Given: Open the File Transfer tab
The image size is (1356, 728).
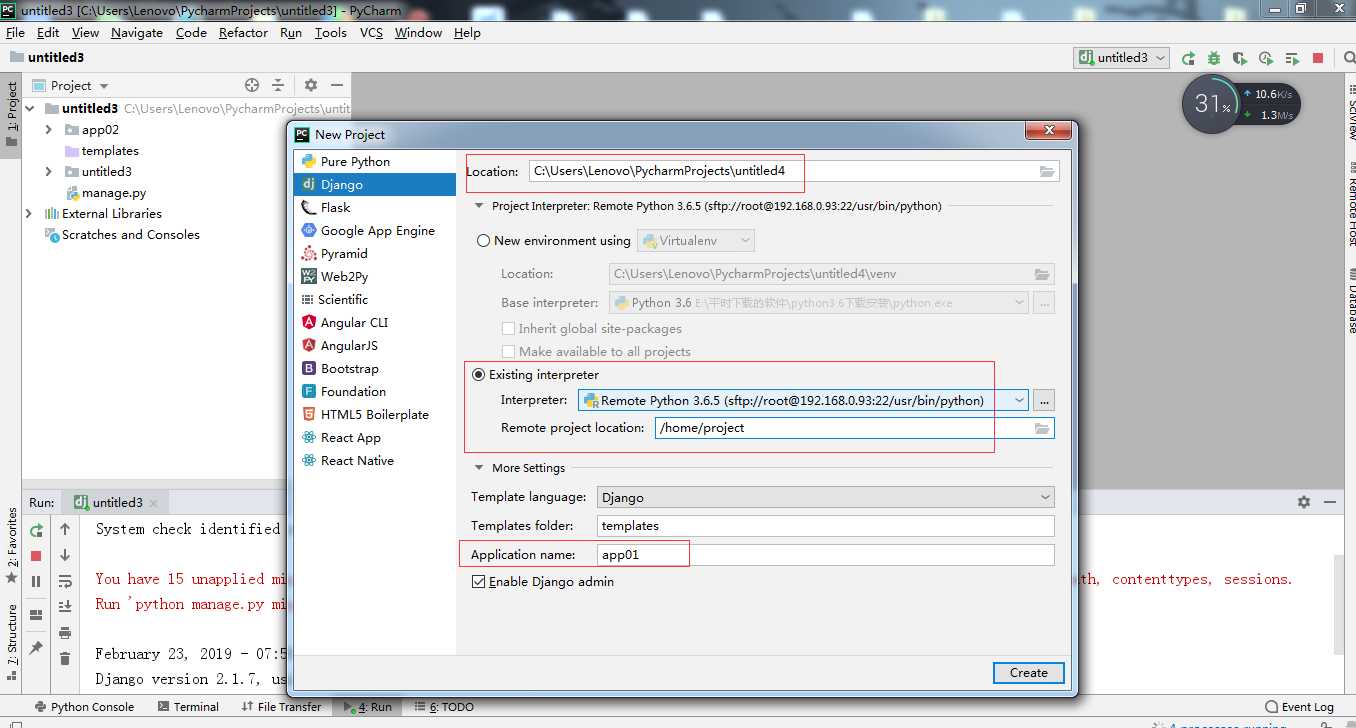Looking at the screenshot, I should 281,707.
